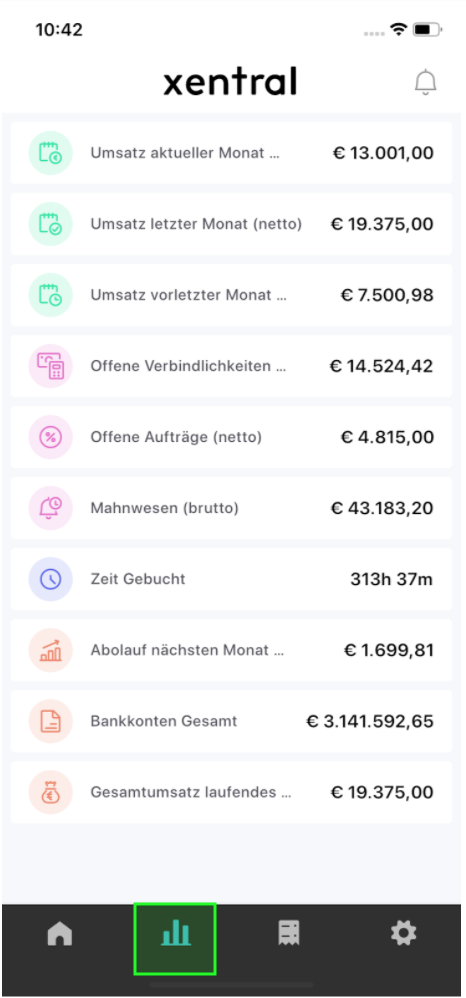The height and width of the screenshot is (998, 466).
Task: Open the receipts tab icon
Action: (x=289, y=934)
